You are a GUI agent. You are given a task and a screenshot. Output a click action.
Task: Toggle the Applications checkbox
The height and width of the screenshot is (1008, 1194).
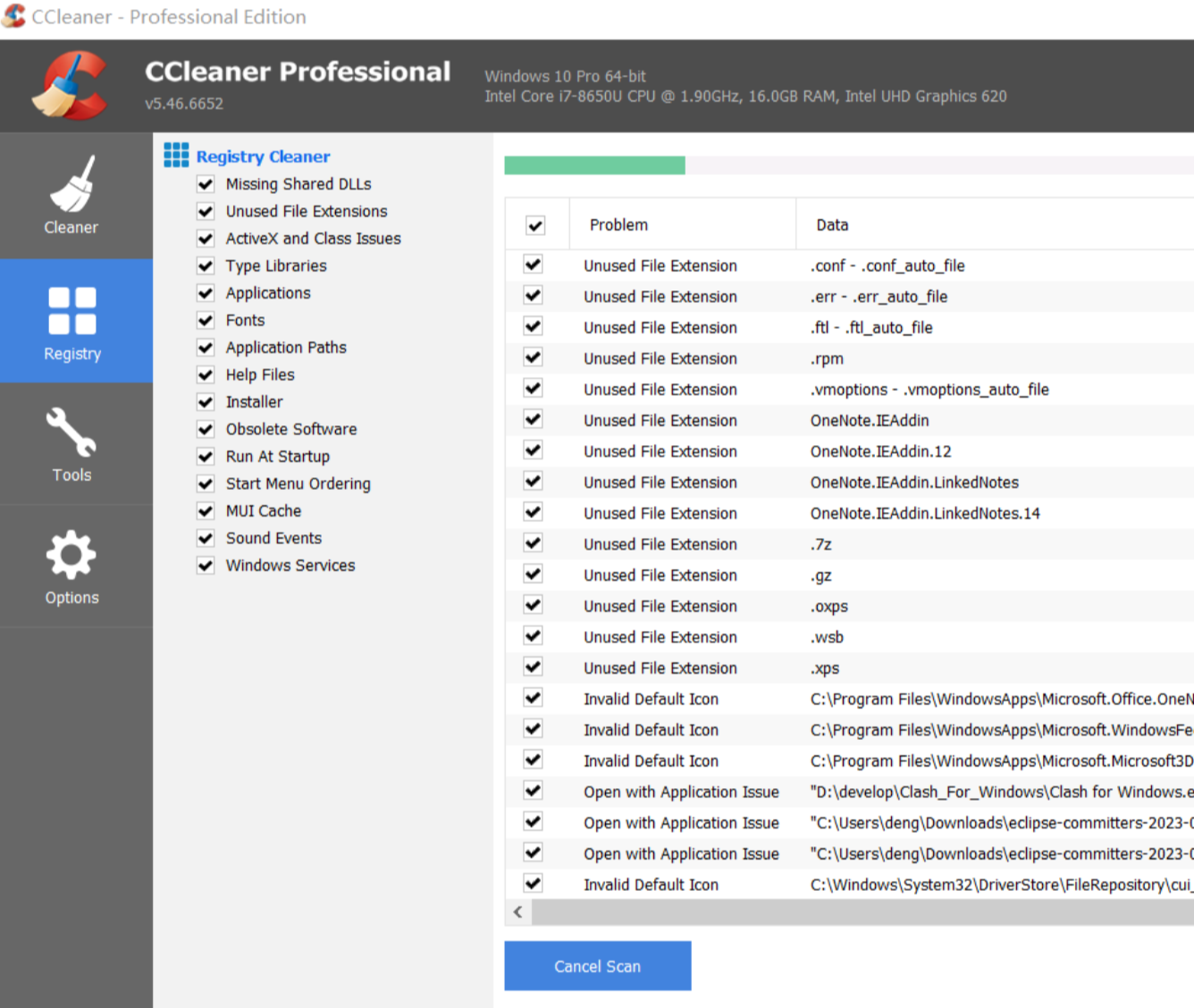point(206,293)
